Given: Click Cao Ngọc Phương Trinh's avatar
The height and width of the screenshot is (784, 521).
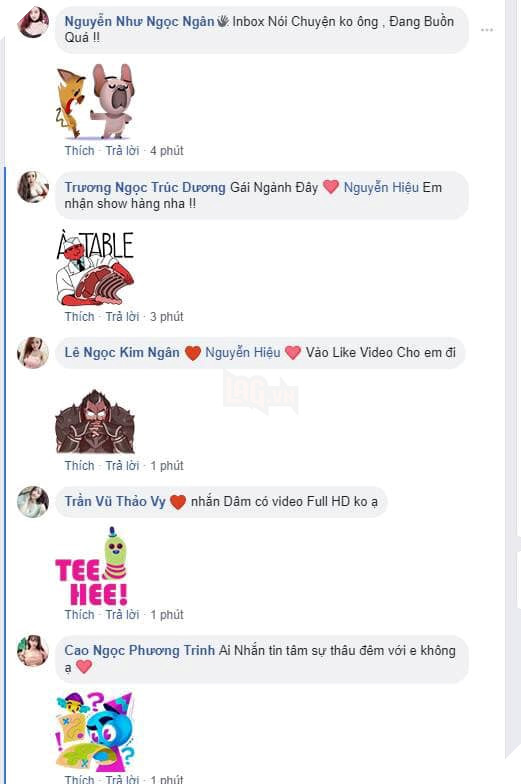Looking at the screenshot, I should (x=33, y=650).
